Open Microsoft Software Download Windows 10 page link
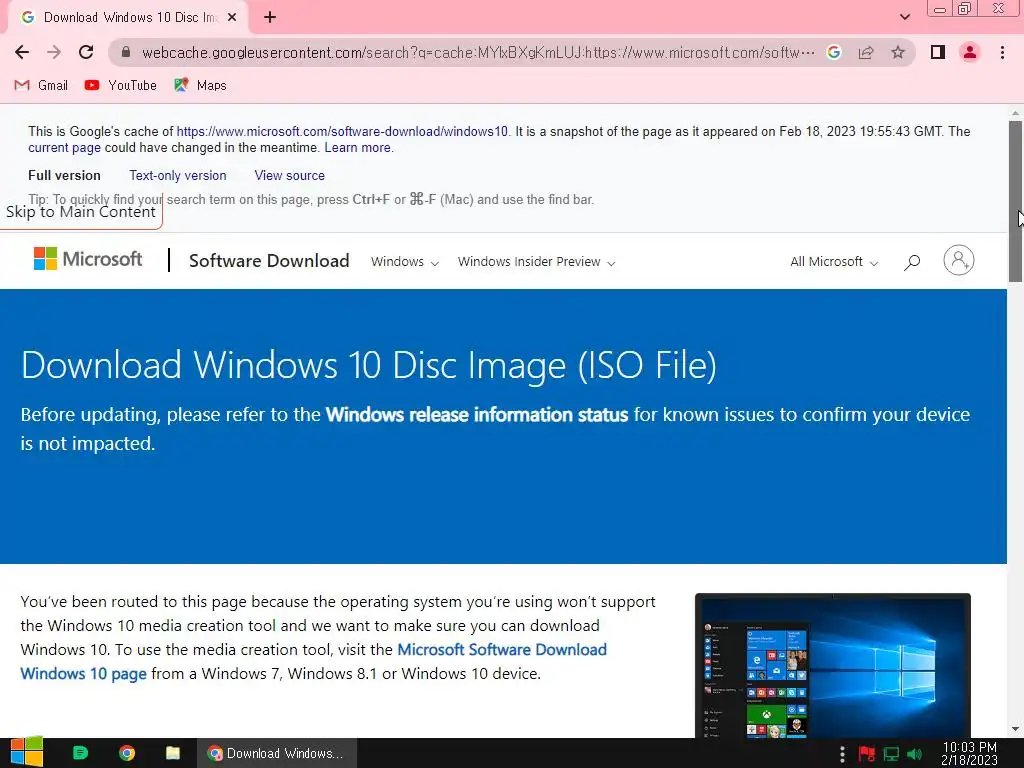The height and width of the screenshot is (768, 1024). click(313, 662)
